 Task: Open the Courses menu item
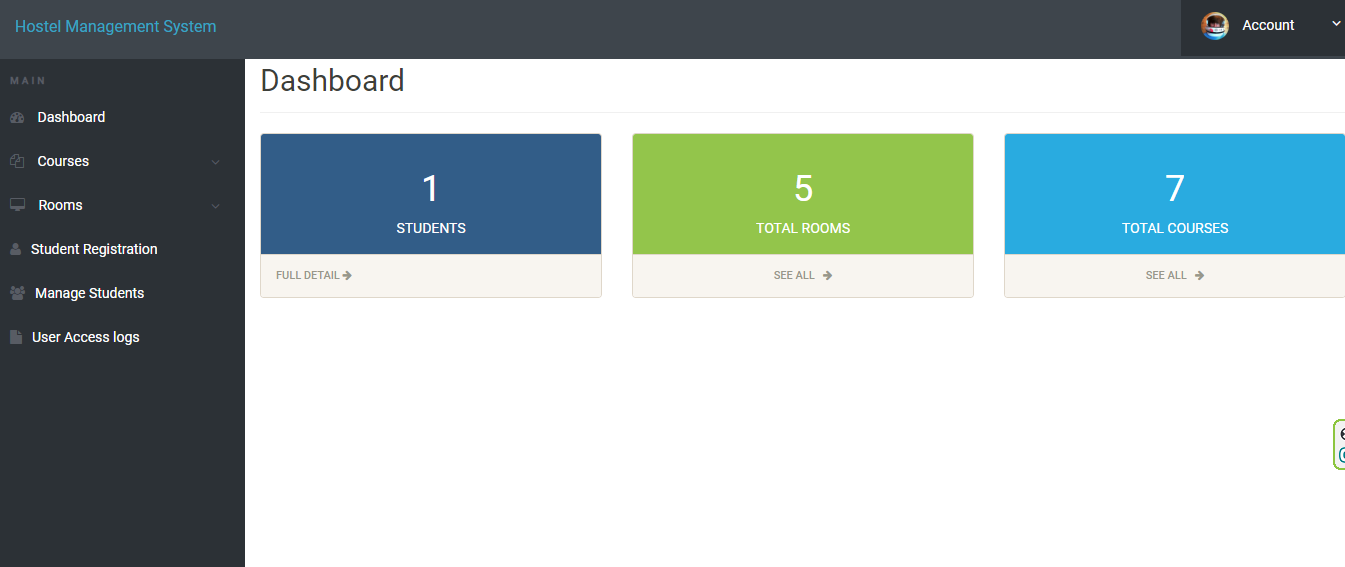(x=122, y=161)
